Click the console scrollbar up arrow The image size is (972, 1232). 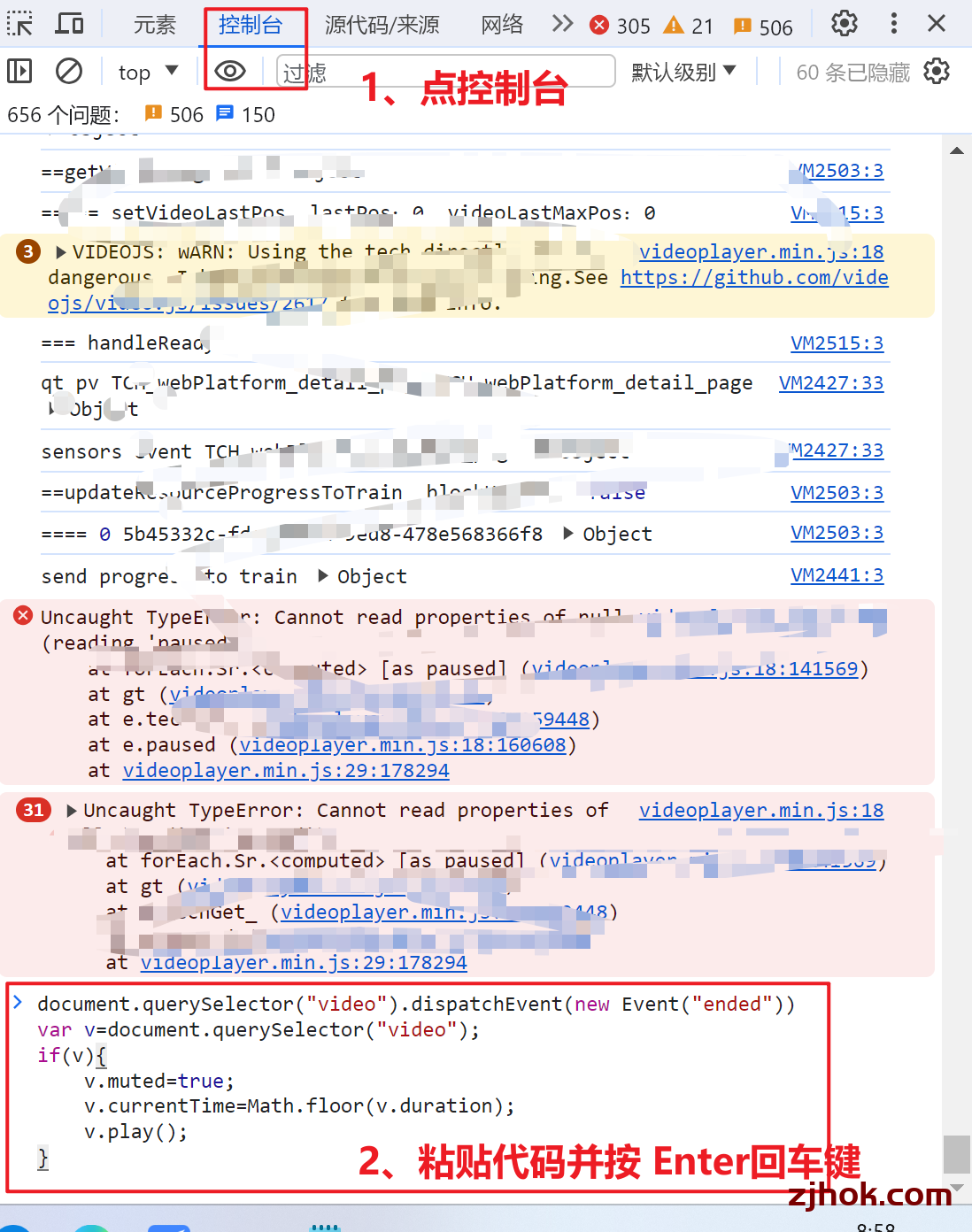click(x=957, y=150)
